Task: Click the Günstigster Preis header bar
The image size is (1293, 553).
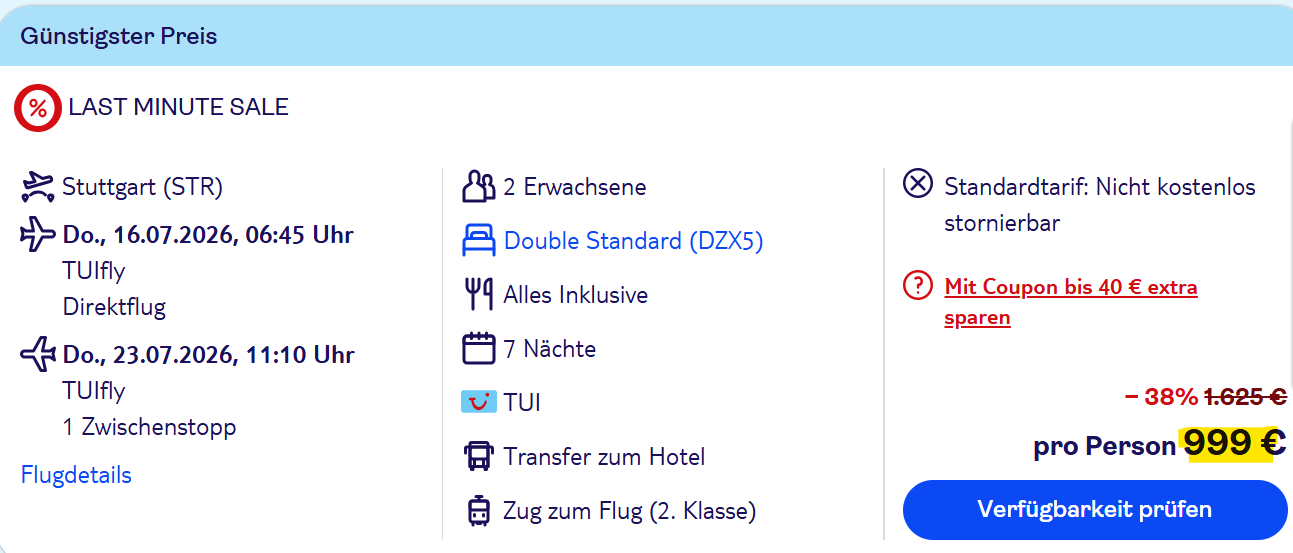Action: point(646,36)
